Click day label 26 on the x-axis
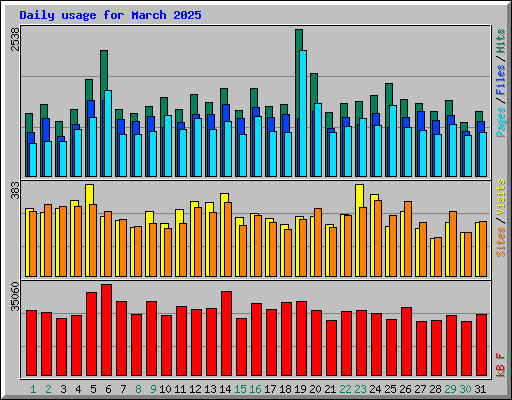This screenshot has height=400, width=512. [x=405, y=389]
